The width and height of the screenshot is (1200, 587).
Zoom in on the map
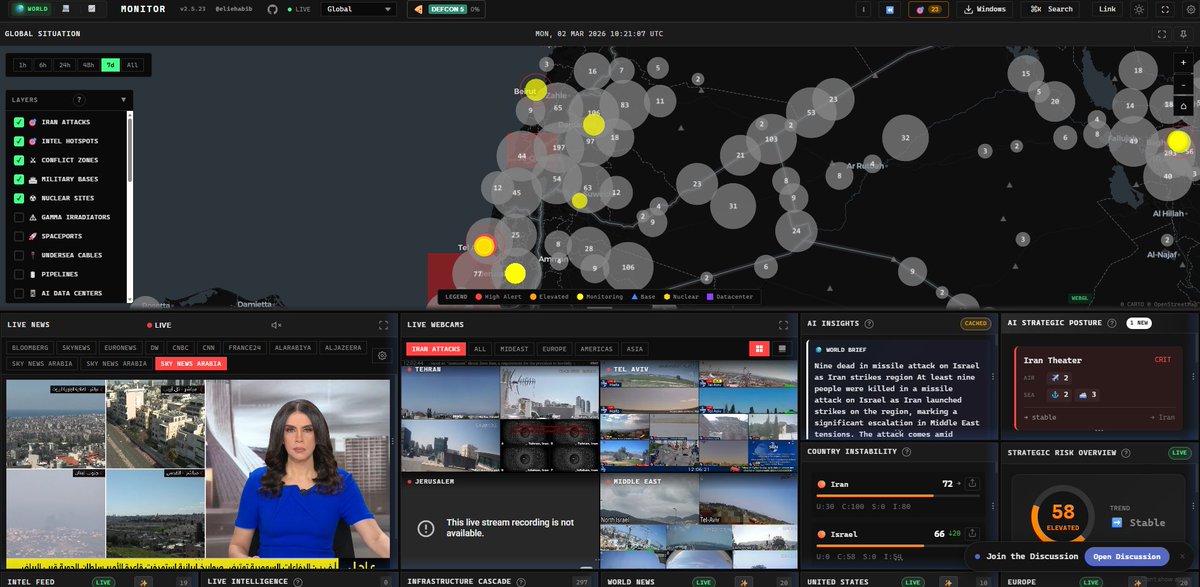point(1183,62)
